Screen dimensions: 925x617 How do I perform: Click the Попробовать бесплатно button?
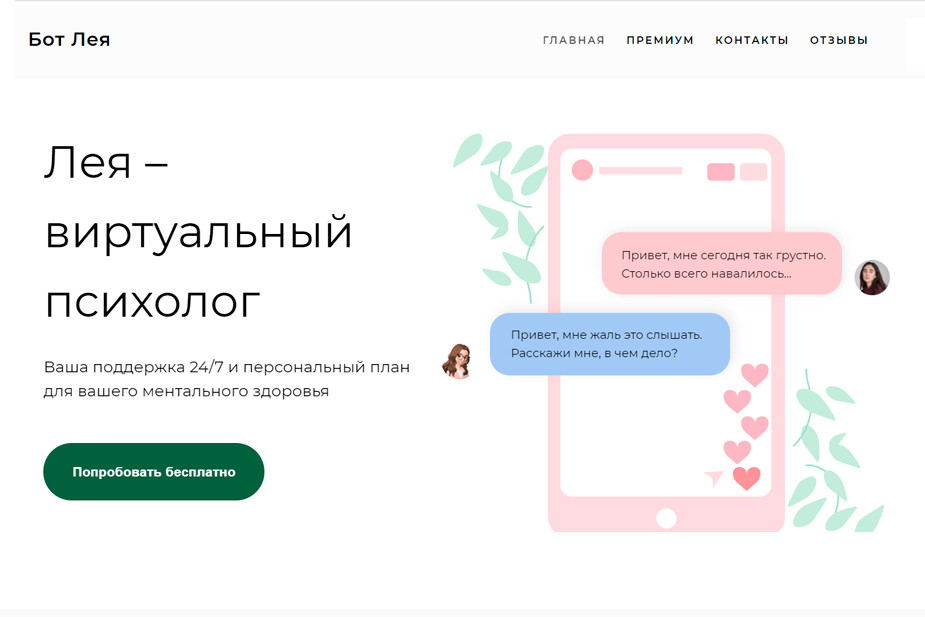coord(153,472)
